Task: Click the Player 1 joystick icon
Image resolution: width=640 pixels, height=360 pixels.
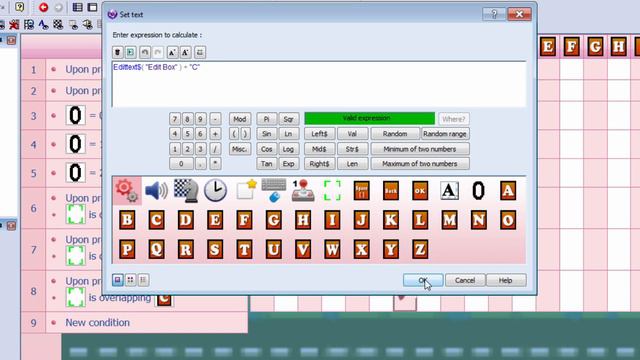Action: click(303, 191)
